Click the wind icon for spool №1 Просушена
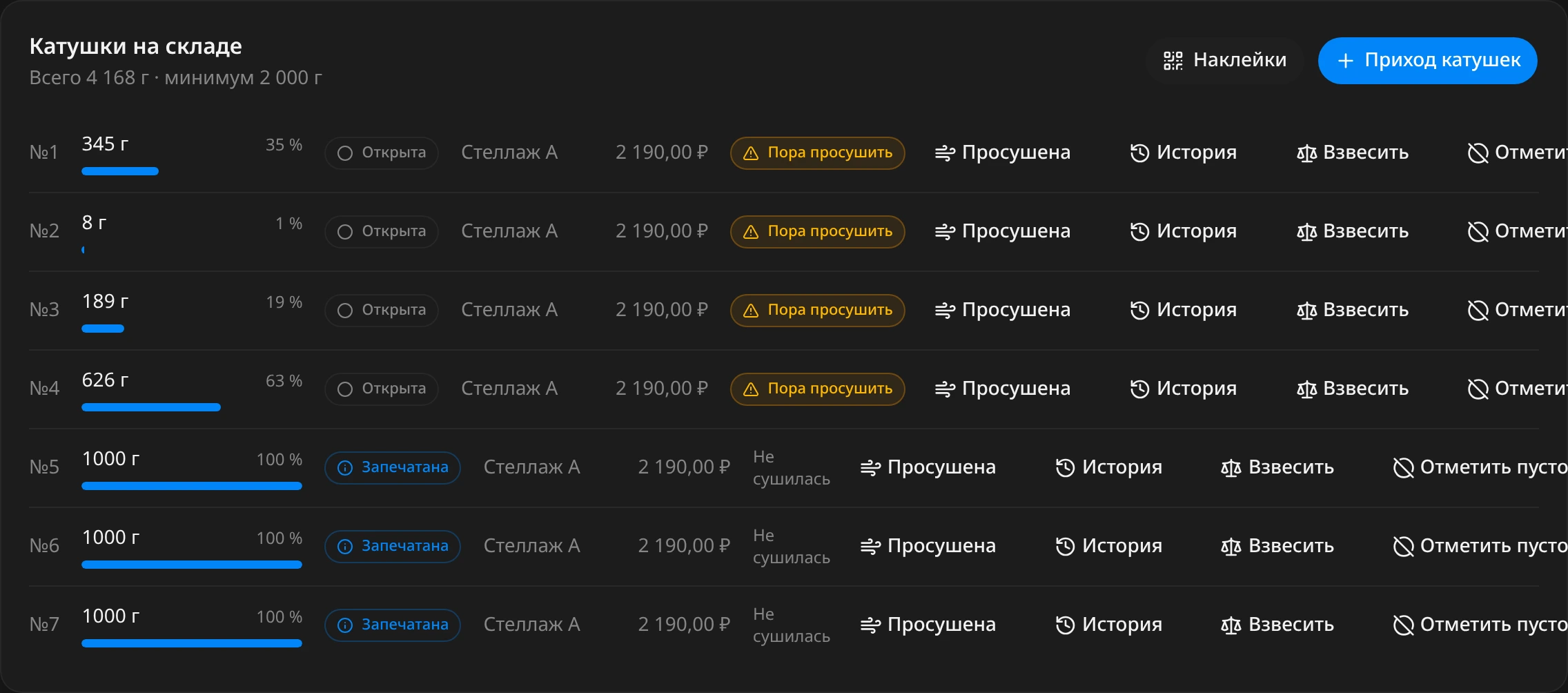This screenshot has height=693, width=1568. coord(945,153)
